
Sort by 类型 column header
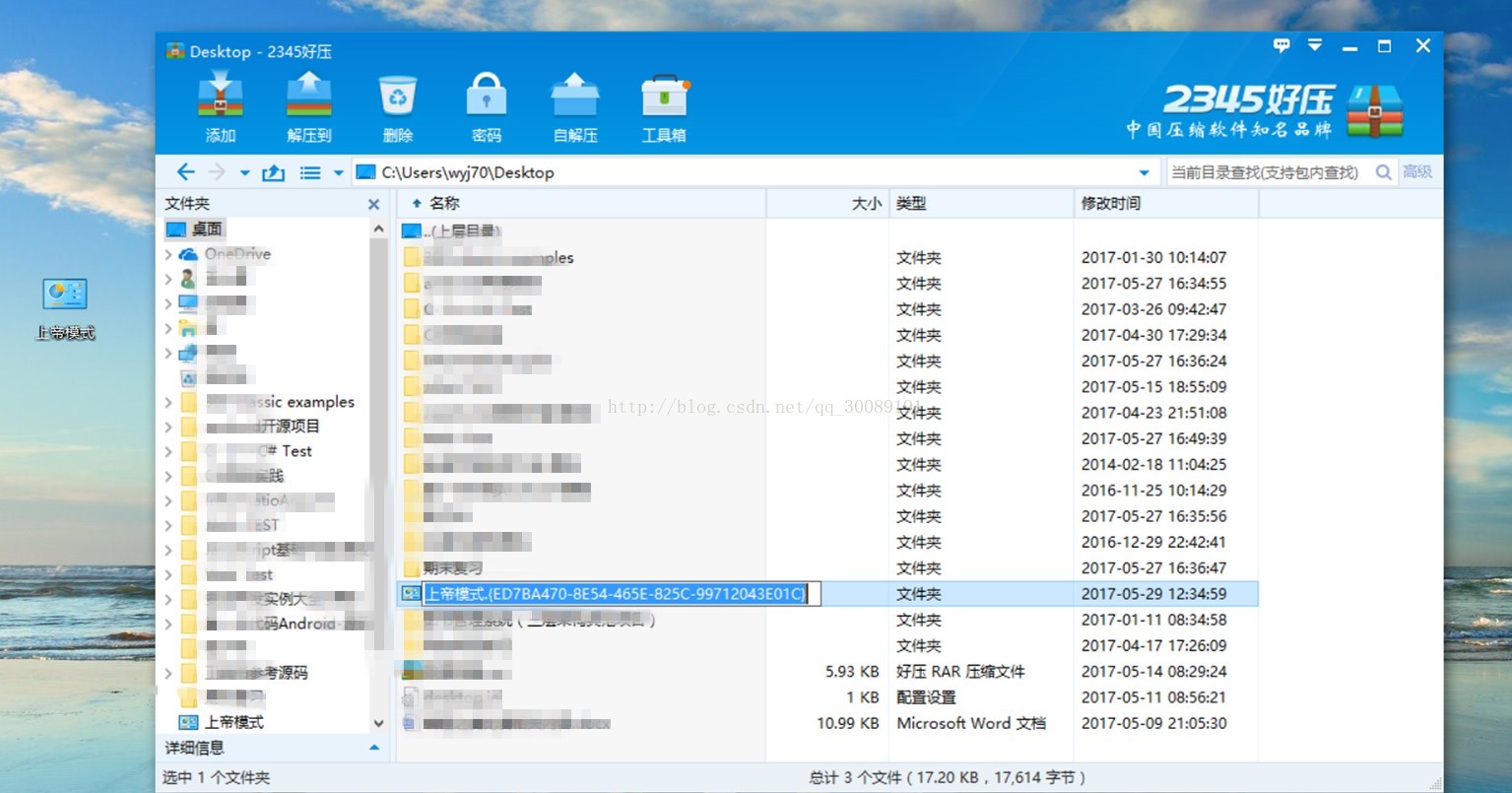(x=981, y=203)
